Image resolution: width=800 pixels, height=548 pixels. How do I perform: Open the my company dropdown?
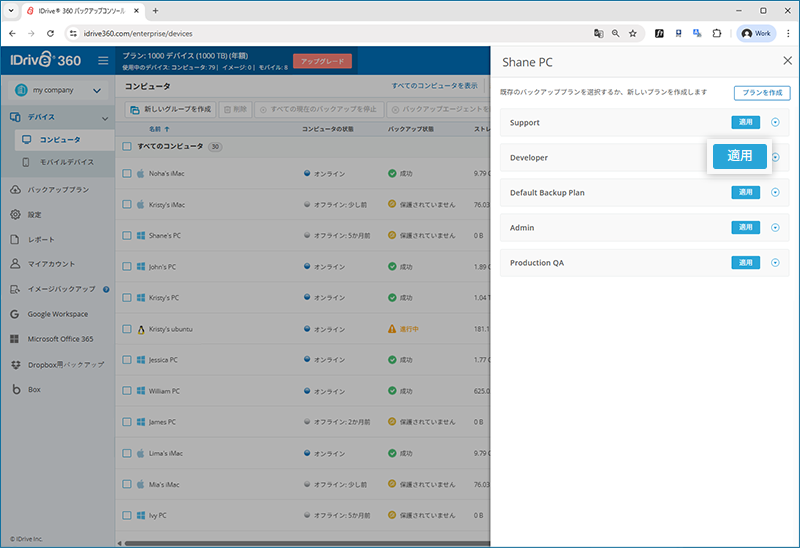click(x=57, y=91)
